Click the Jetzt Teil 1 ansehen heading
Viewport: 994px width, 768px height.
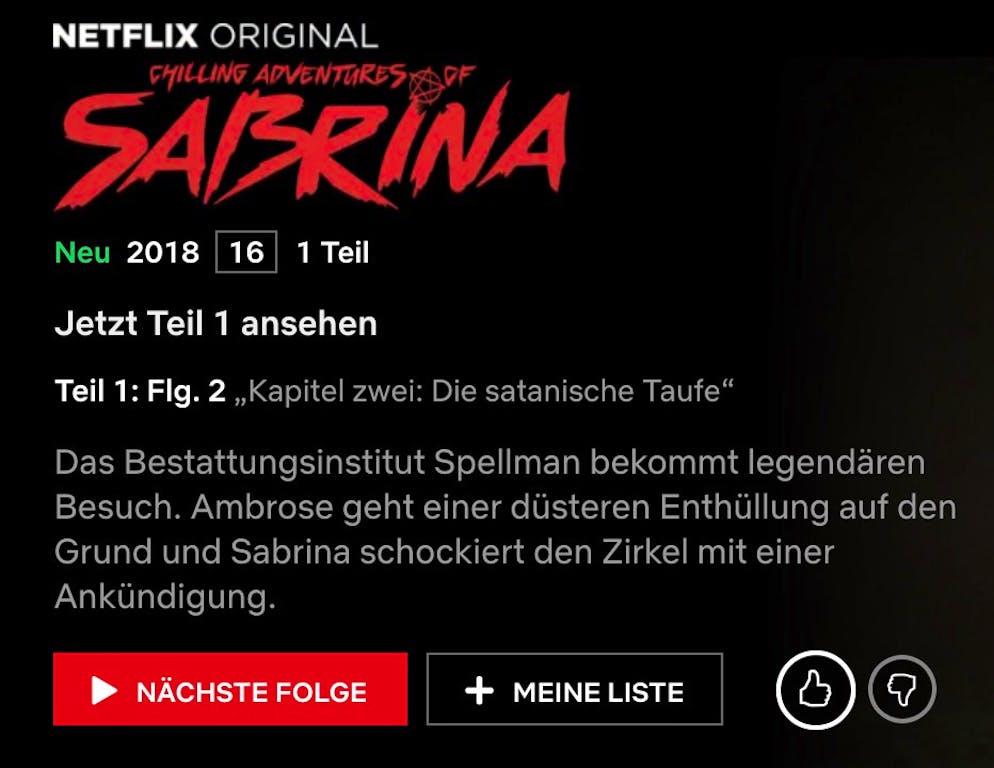216,323
